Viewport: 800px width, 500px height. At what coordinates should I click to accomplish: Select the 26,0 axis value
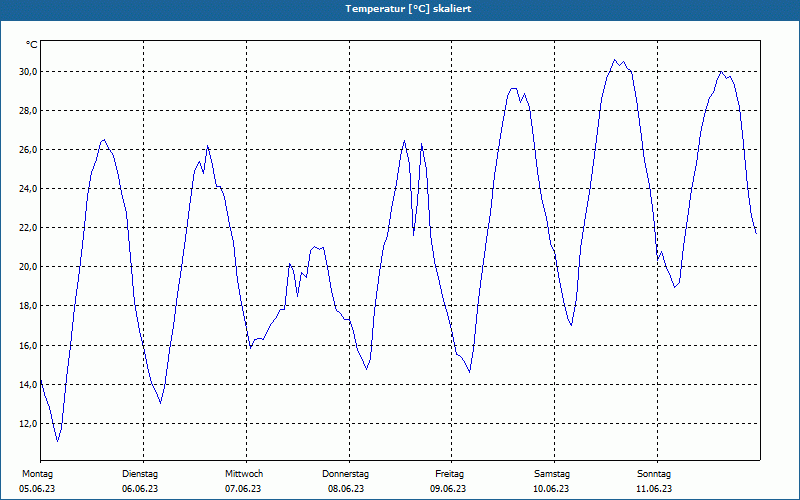29,149
